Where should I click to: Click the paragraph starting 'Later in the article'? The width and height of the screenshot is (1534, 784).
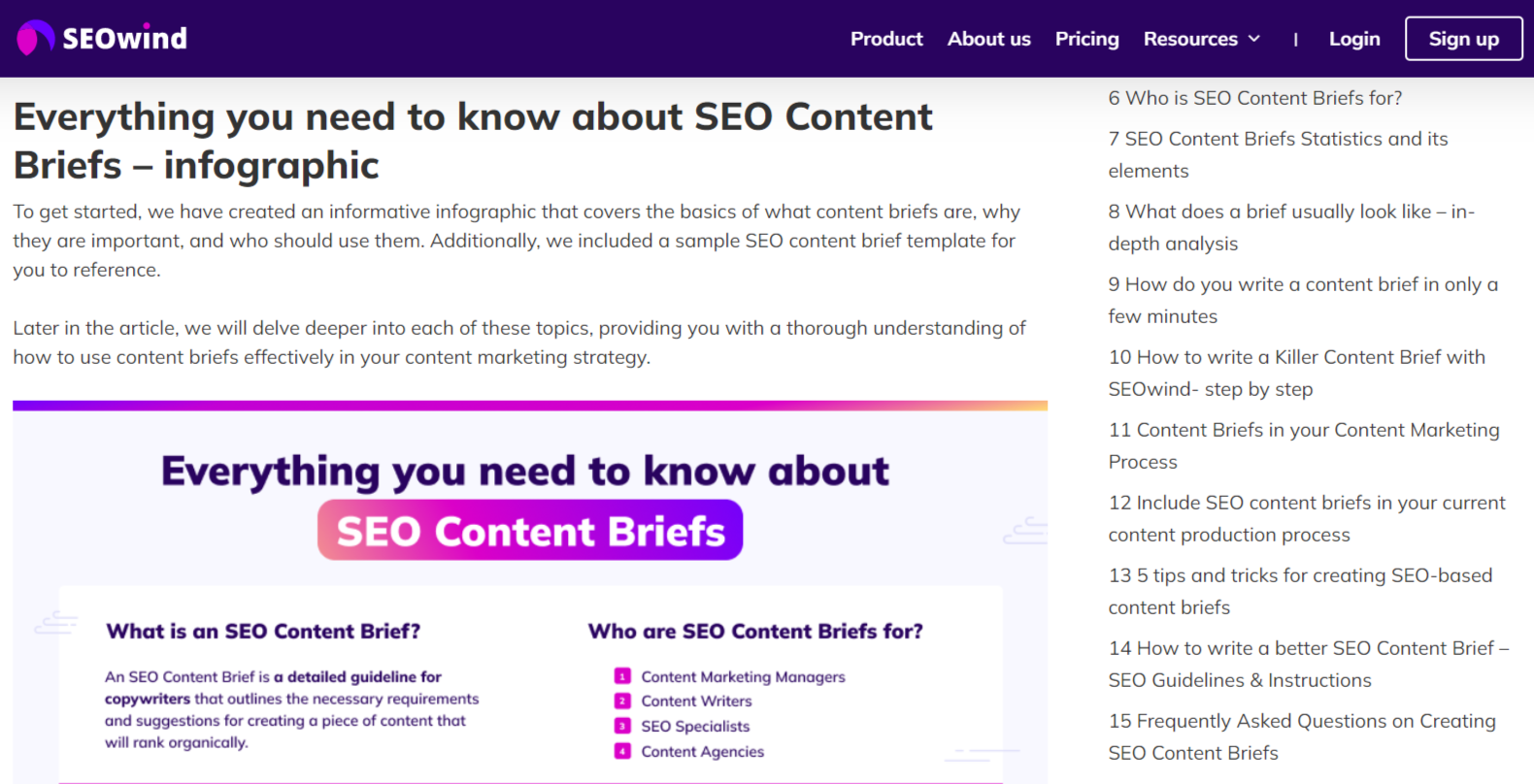pos(519,343)
